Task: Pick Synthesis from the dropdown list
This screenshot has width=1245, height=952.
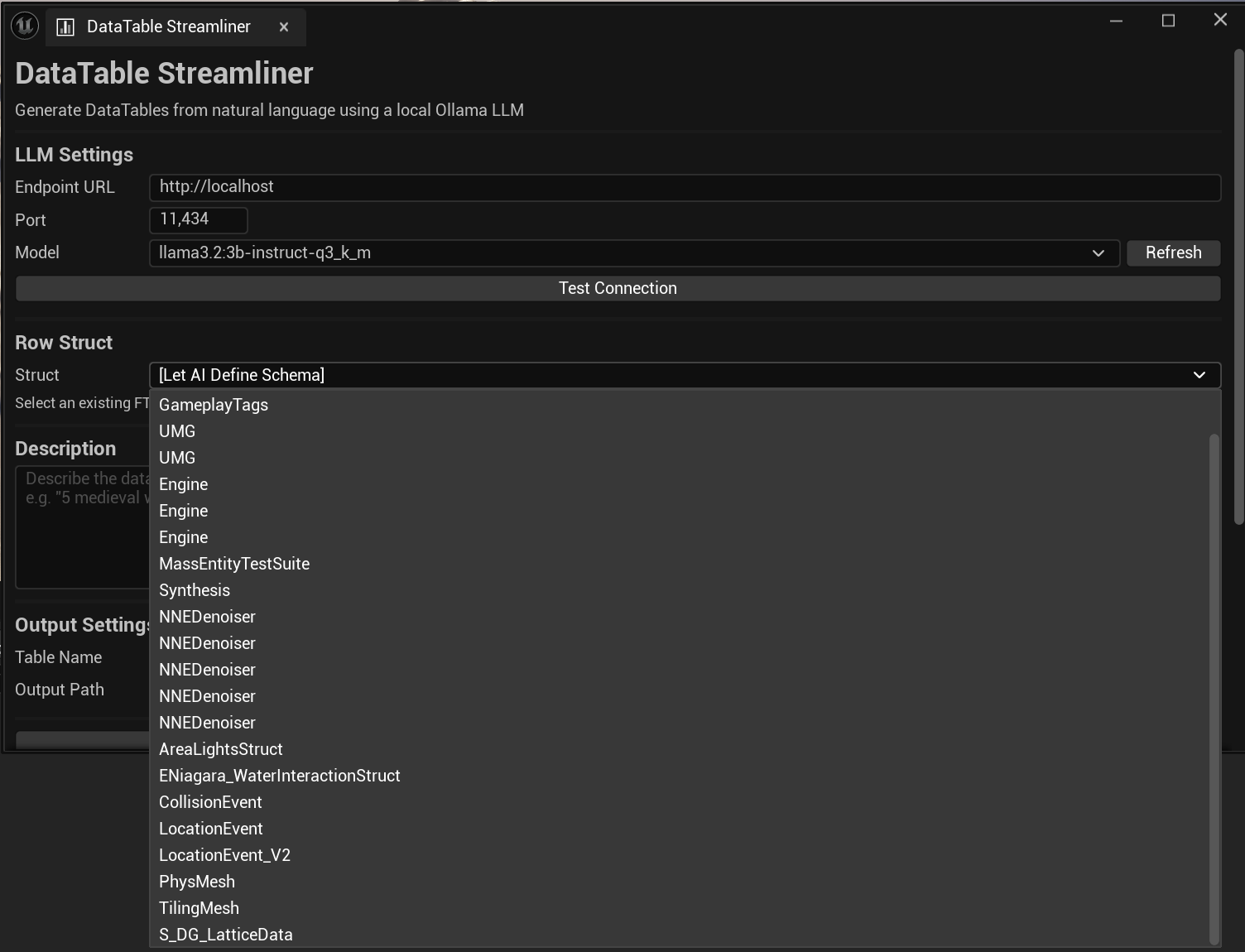Action: click(195, 590)
